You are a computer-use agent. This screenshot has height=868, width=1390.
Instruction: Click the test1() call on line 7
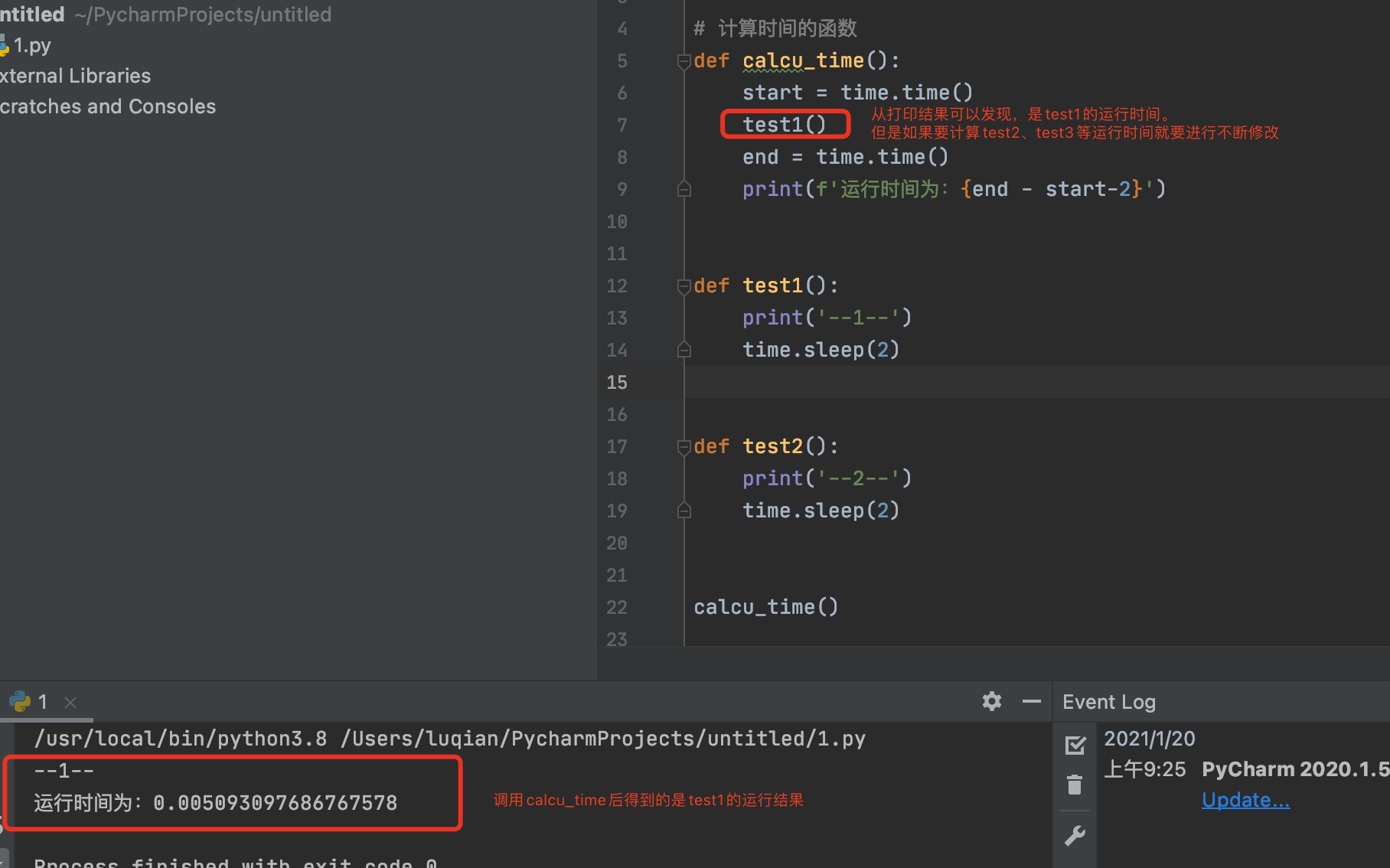785,125
